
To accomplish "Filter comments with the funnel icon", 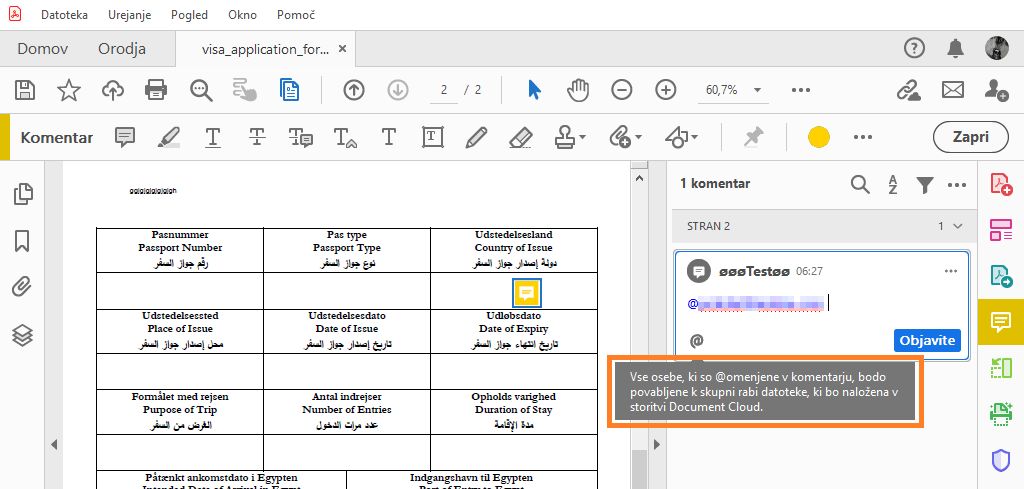I will [924, 185].
